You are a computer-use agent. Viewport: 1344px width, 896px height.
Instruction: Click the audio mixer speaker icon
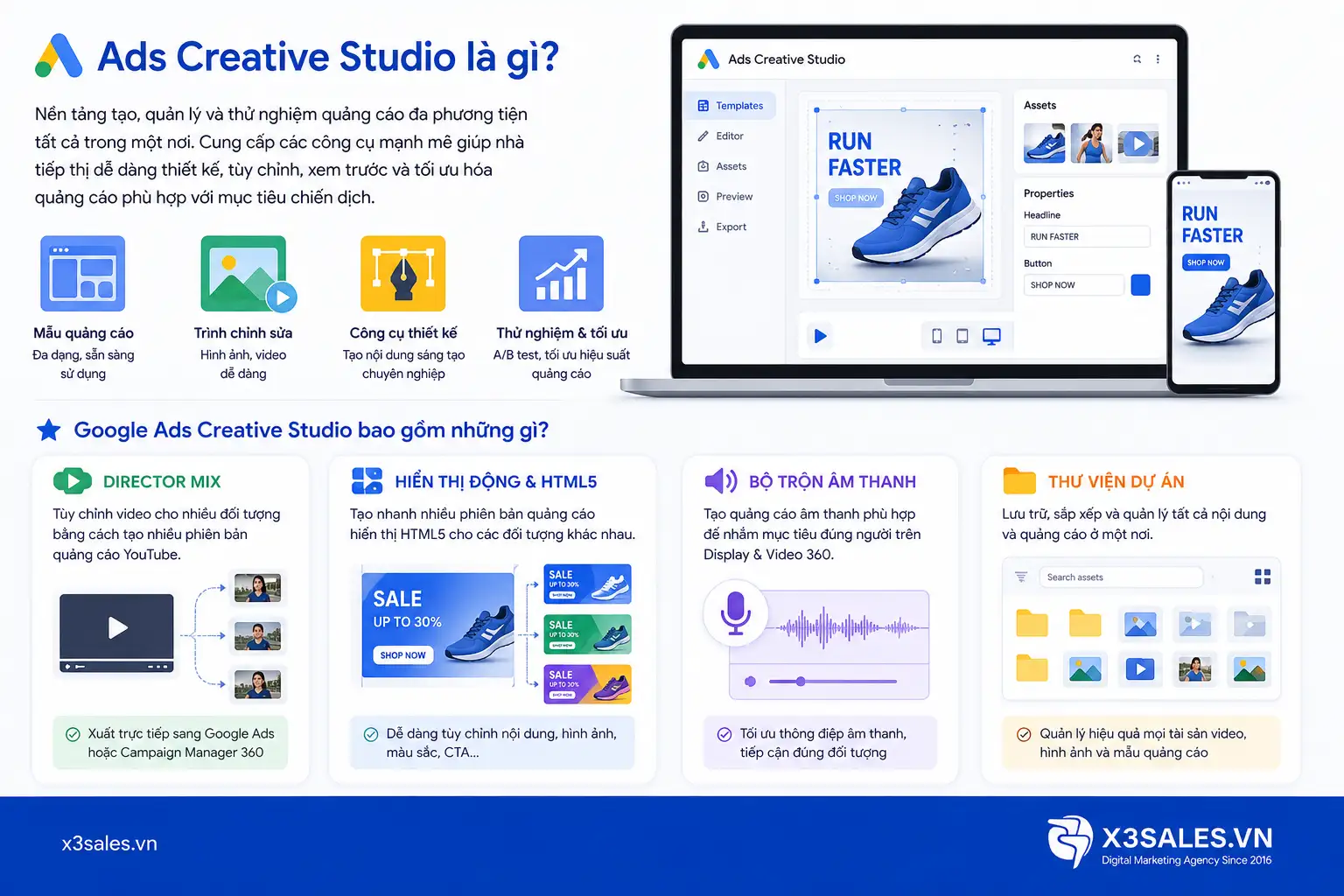[721, 480]
